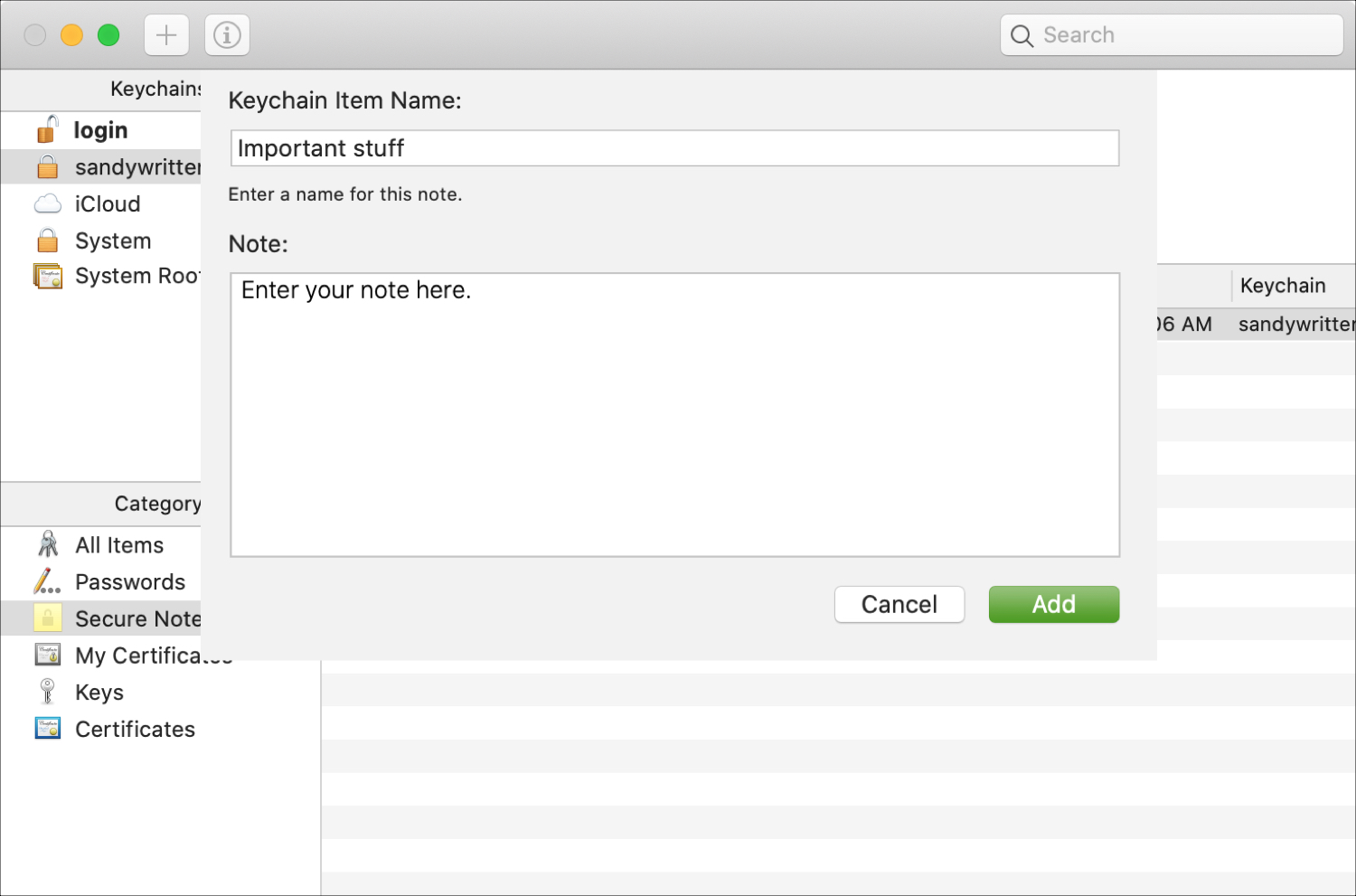Select the unlocked padlock icon beside login
This screenshot has height=896, width=1356.
coord(48,129)
